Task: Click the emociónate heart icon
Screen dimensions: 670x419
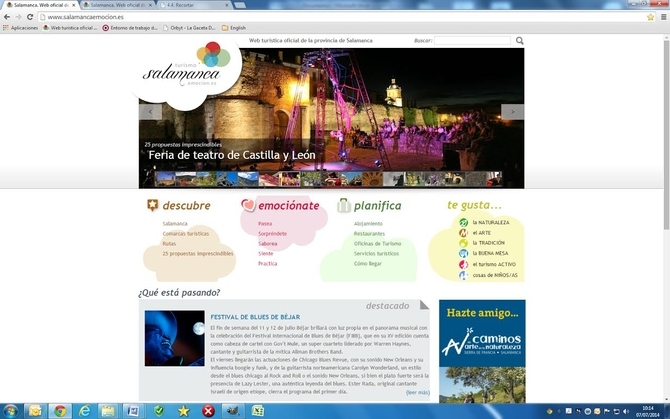Action: click(248, 206)
